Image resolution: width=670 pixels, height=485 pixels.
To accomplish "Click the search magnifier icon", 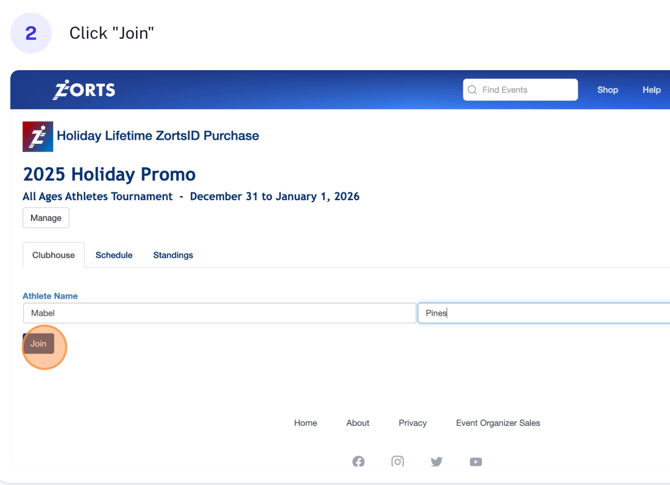I will [472, 90].
